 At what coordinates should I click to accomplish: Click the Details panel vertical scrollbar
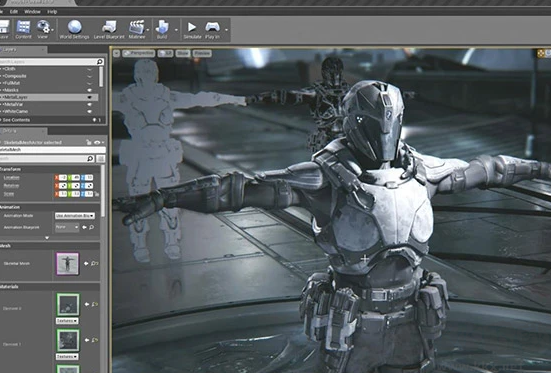pos(103,191)
